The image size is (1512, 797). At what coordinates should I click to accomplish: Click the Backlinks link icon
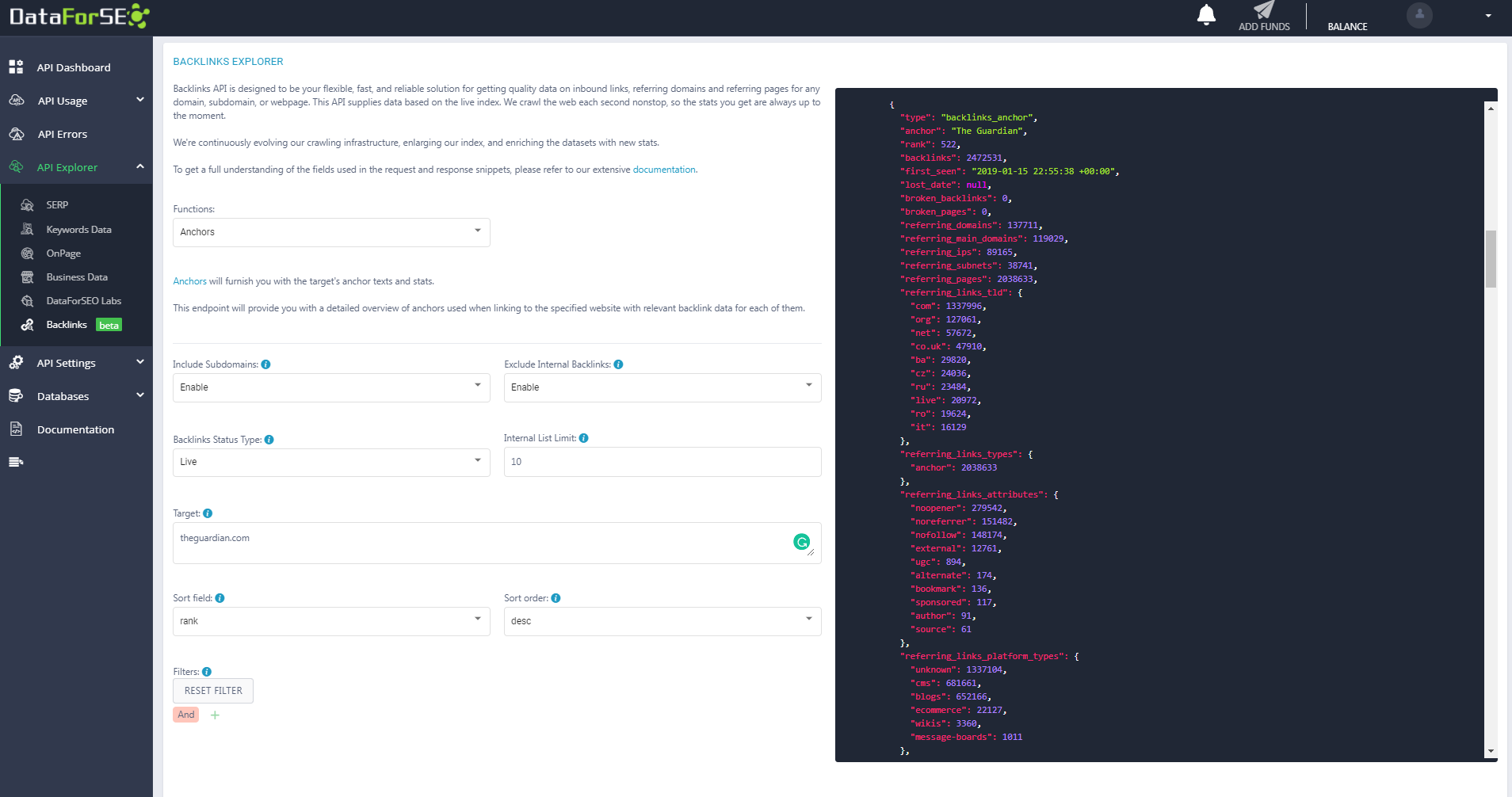click(27, 325)
